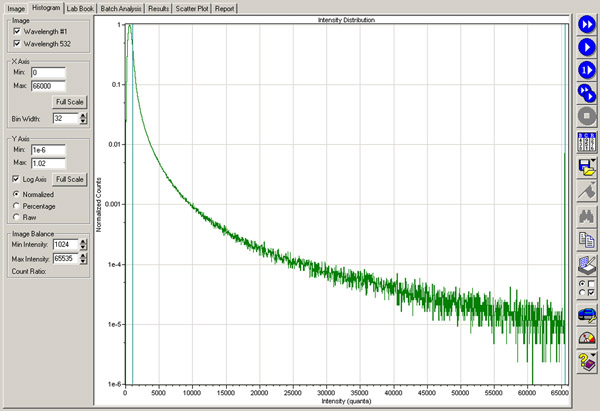
Task: Increase Max Intensity with up spinner
Action: pos(83,256)
